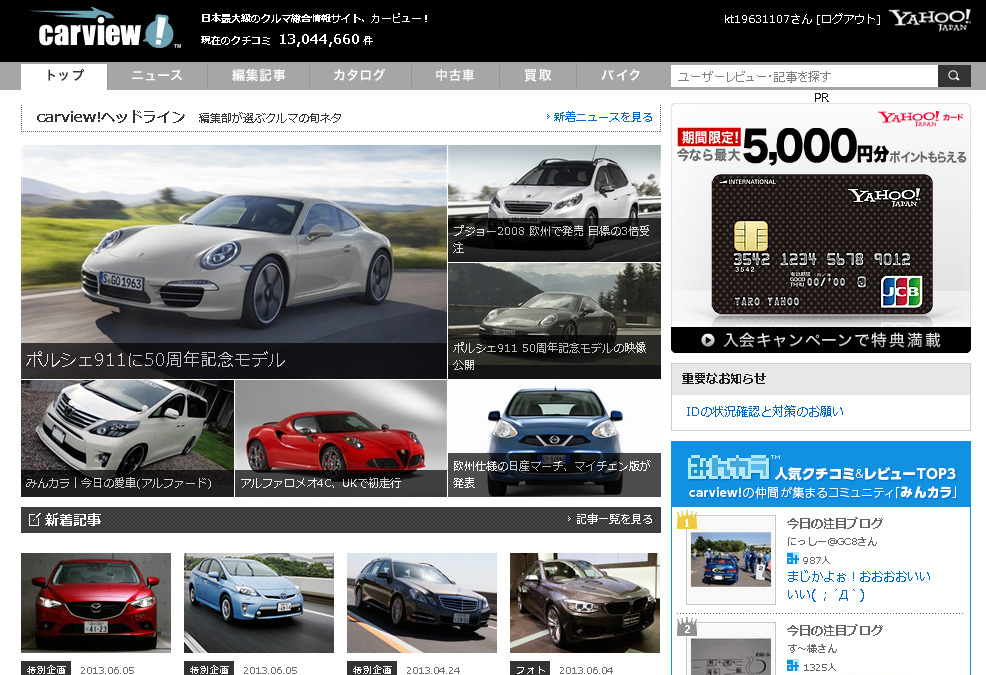Click the gold crown rank 1 badge

(x=686, y=520)
